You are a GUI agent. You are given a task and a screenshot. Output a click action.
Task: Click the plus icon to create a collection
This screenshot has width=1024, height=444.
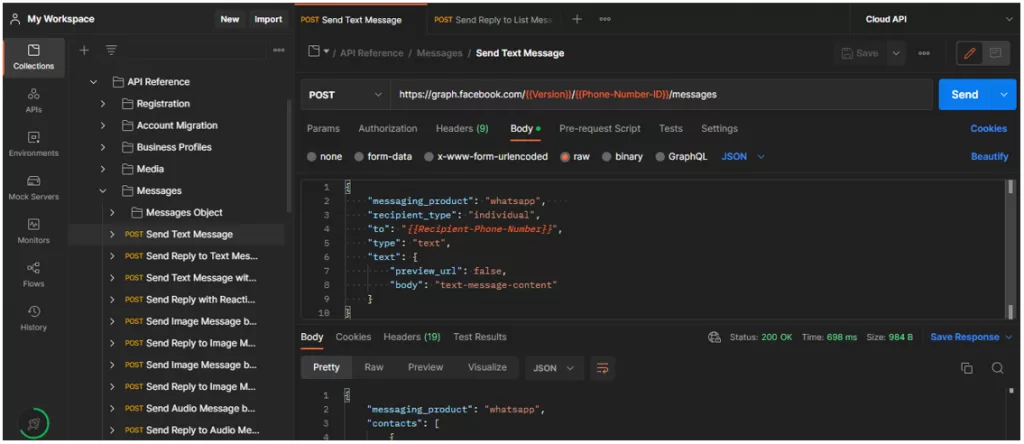84,50
